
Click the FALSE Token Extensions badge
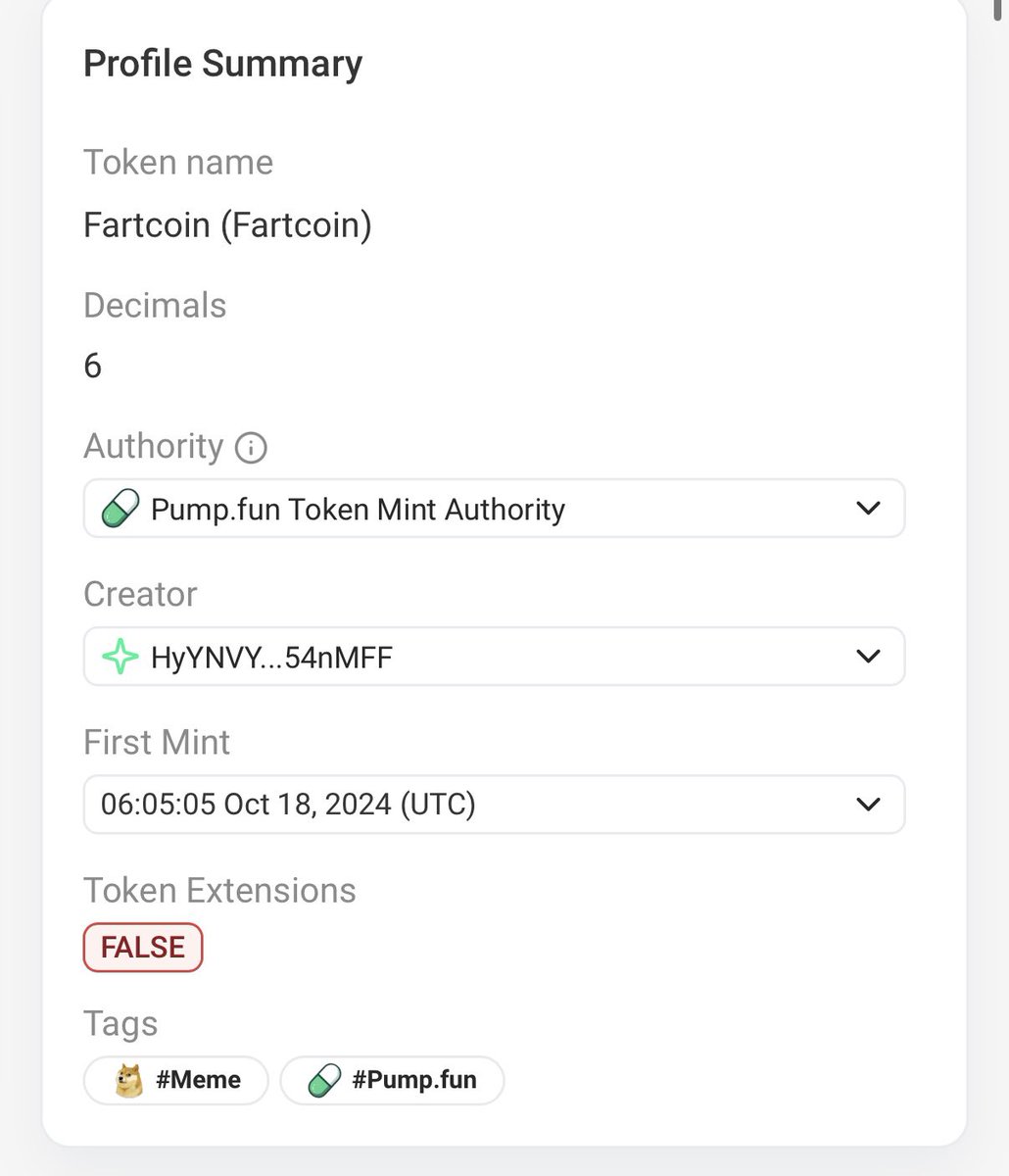[143, 948]
